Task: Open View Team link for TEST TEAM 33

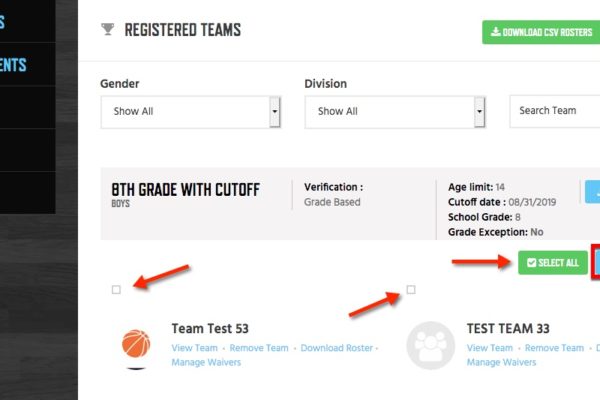Action: 490,348
